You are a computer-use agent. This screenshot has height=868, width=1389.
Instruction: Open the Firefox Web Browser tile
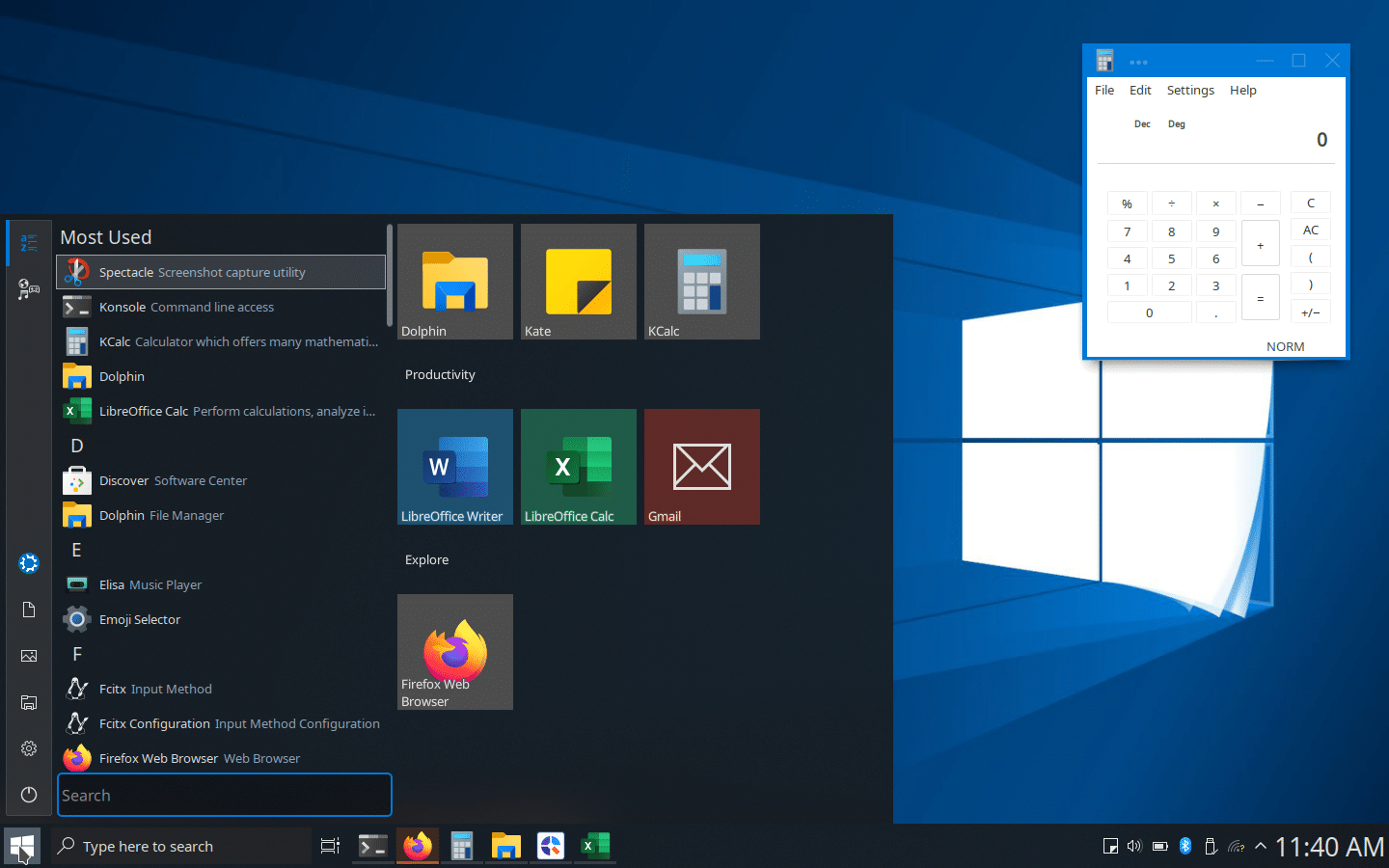point(455,652)
